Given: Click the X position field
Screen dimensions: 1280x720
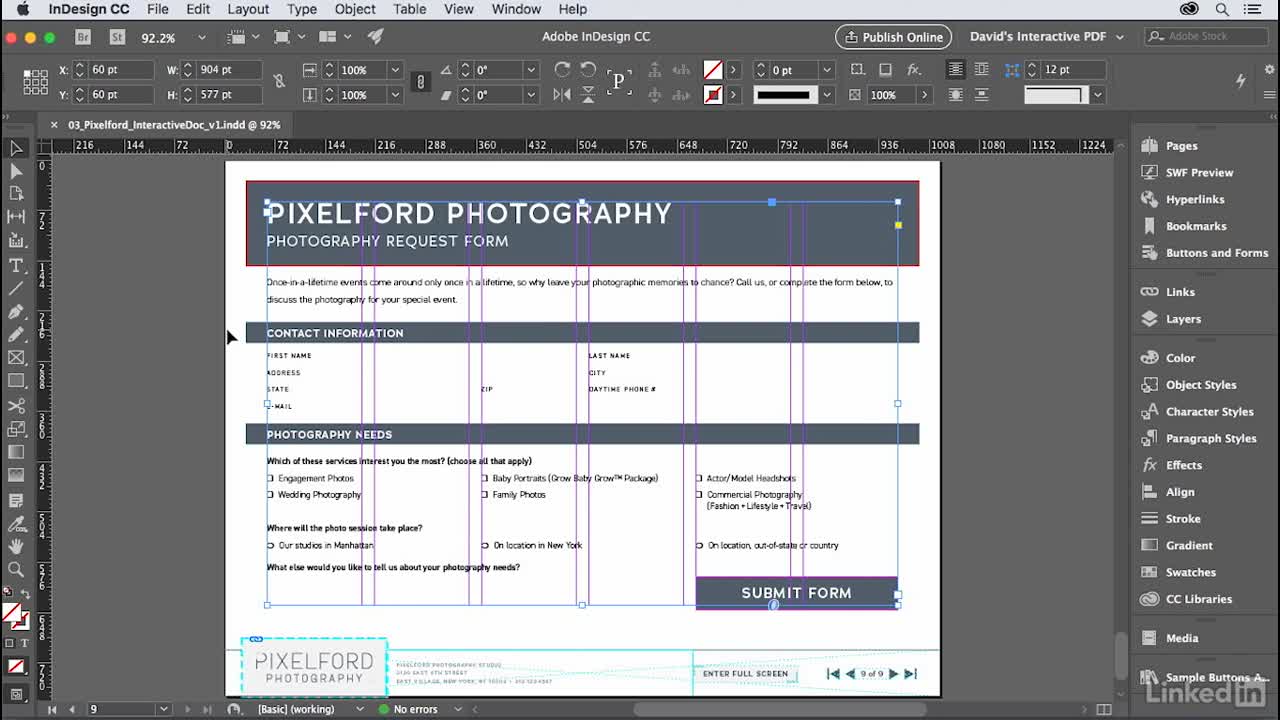Looking at the screenshot, I should [121, 70].
